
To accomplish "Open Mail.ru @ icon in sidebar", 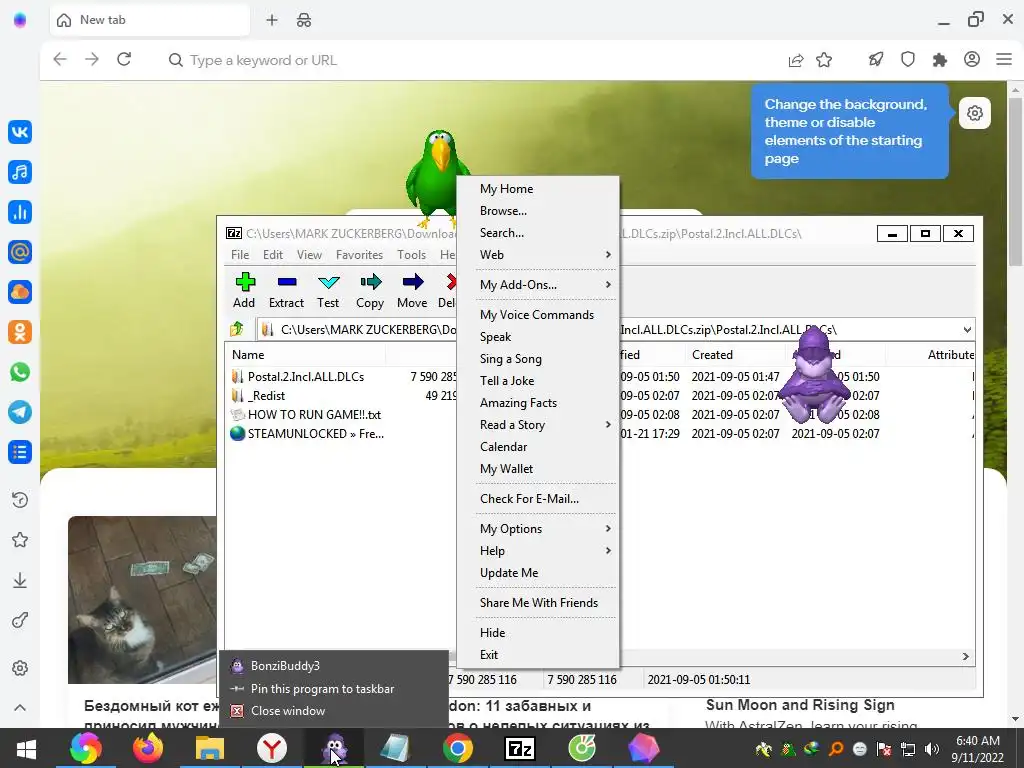I will (x=20, y=252).
